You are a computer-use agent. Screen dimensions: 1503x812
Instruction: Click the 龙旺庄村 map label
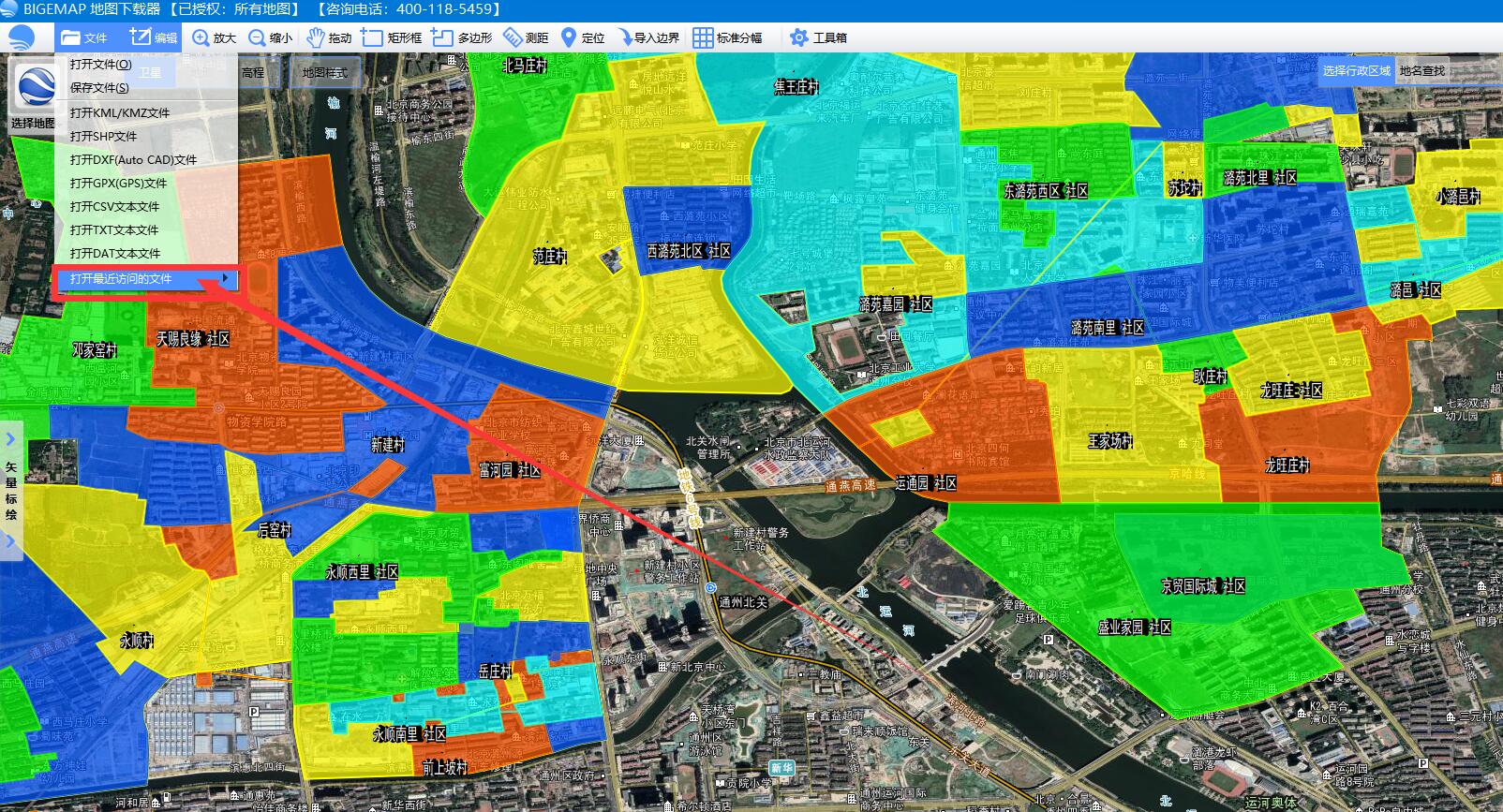(1287, 465)
